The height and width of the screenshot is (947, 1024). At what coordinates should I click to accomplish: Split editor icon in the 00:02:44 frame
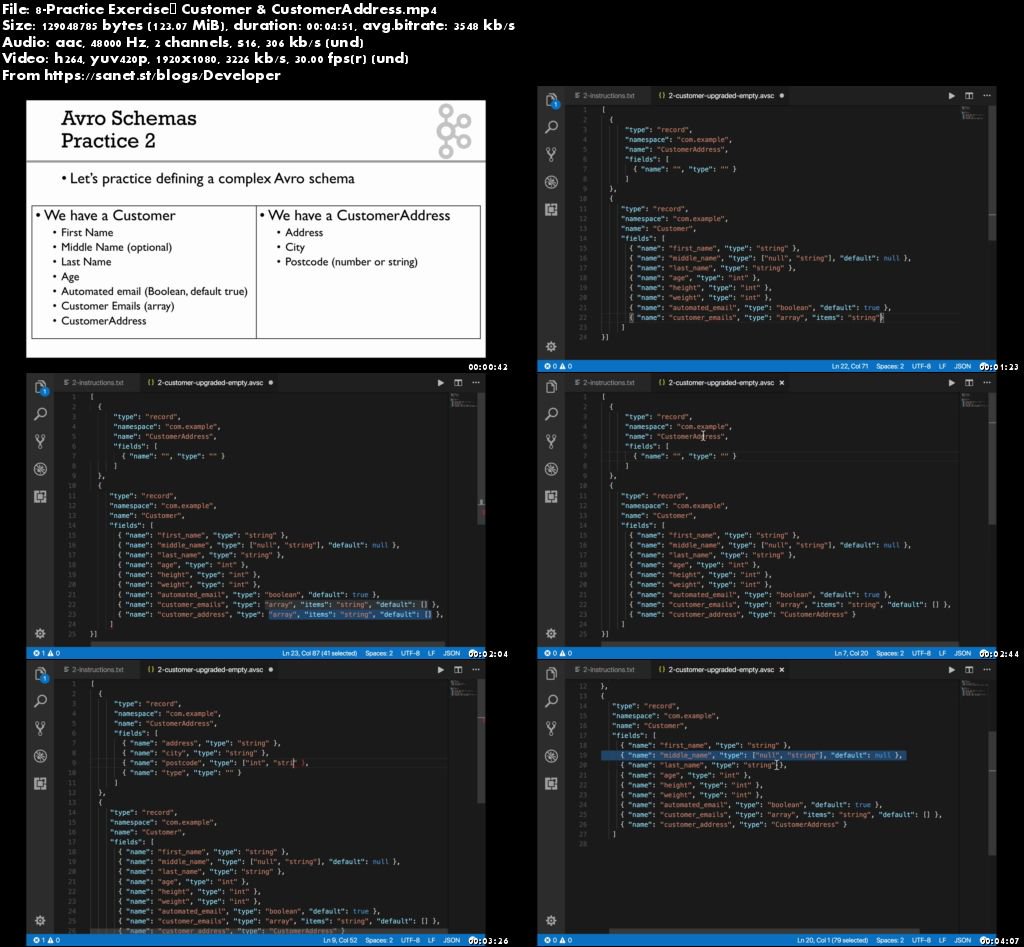pyautogui.click(x=969, y=383)
